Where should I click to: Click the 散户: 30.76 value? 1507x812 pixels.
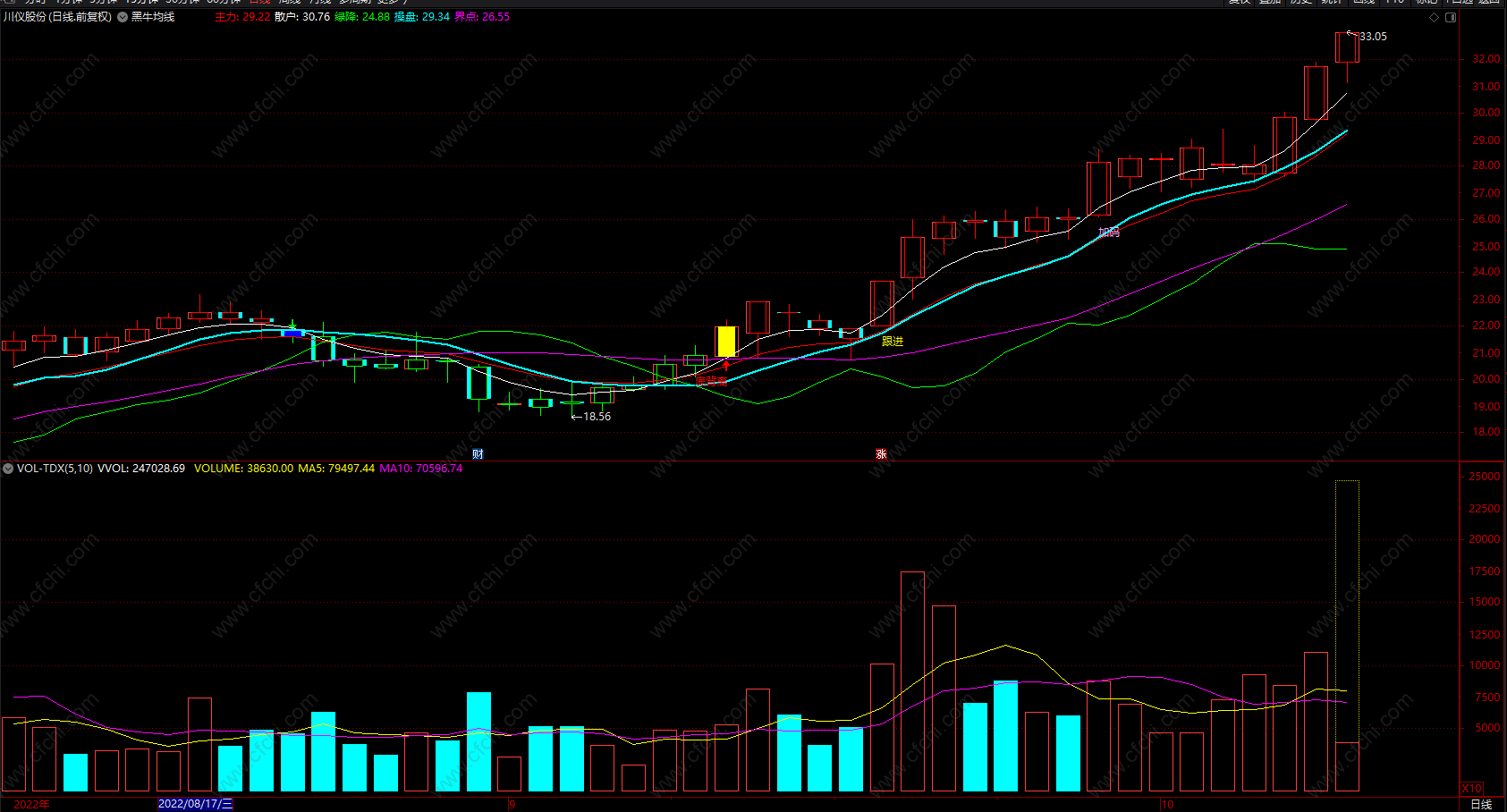tap(302, 17)
